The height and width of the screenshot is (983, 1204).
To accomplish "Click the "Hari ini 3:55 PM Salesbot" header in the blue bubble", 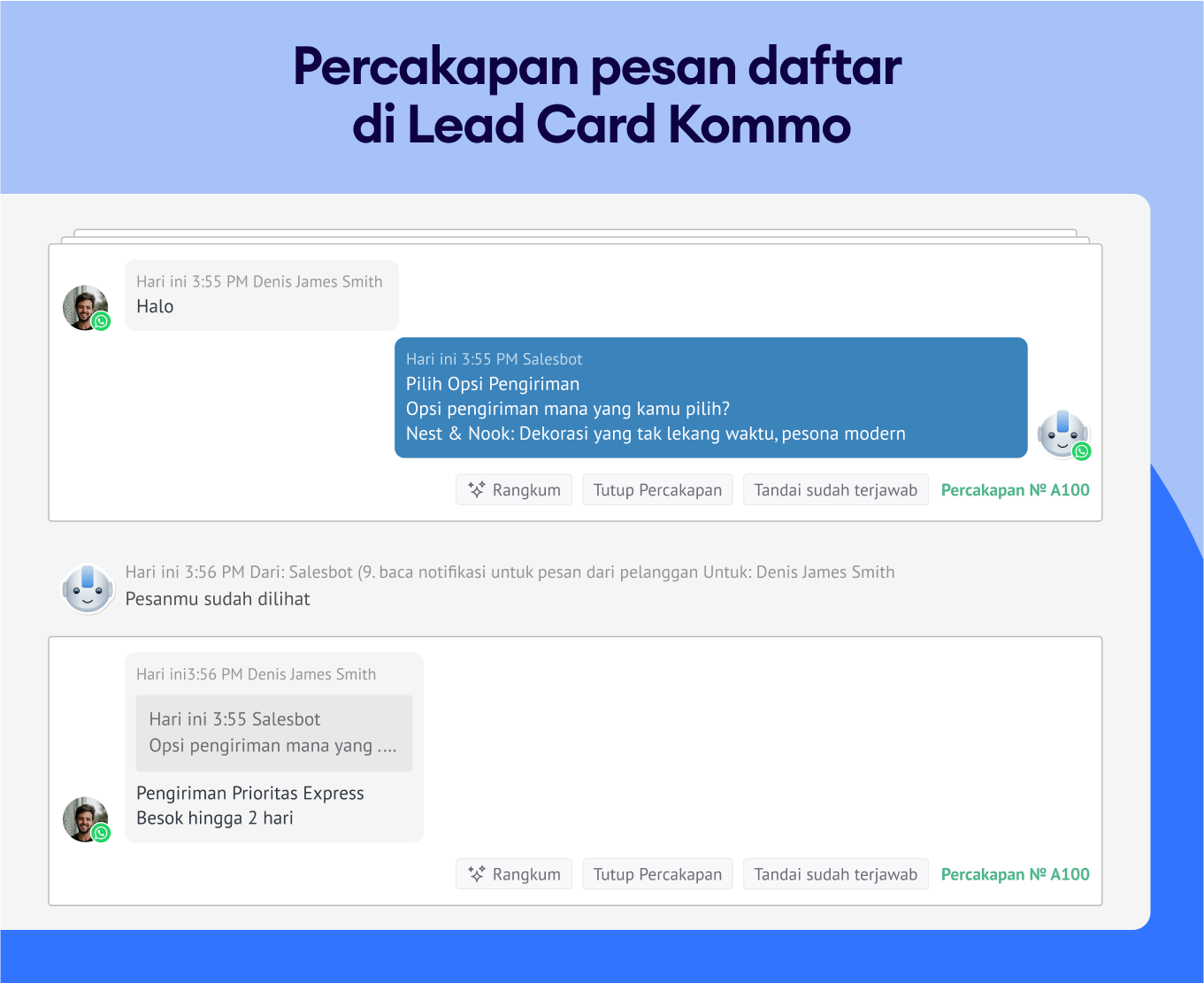I will point(494,359).
